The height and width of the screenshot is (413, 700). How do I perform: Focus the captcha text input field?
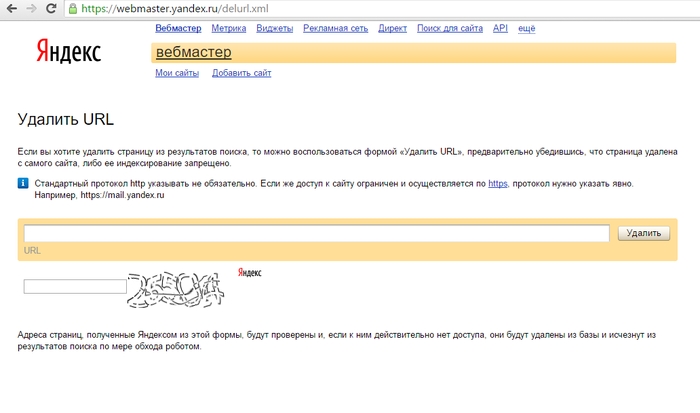75,286
